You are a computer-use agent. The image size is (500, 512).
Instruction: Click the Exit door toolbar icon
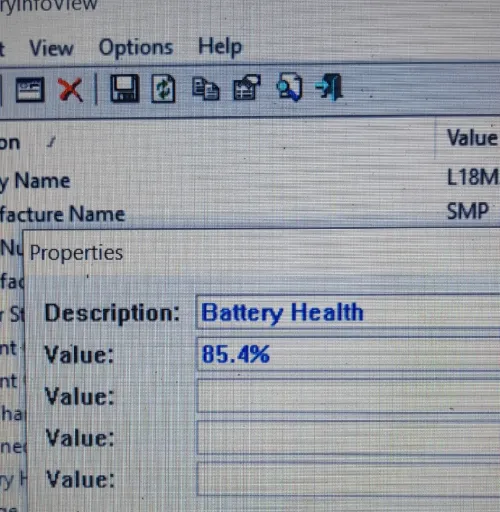(x=329, y=87)
